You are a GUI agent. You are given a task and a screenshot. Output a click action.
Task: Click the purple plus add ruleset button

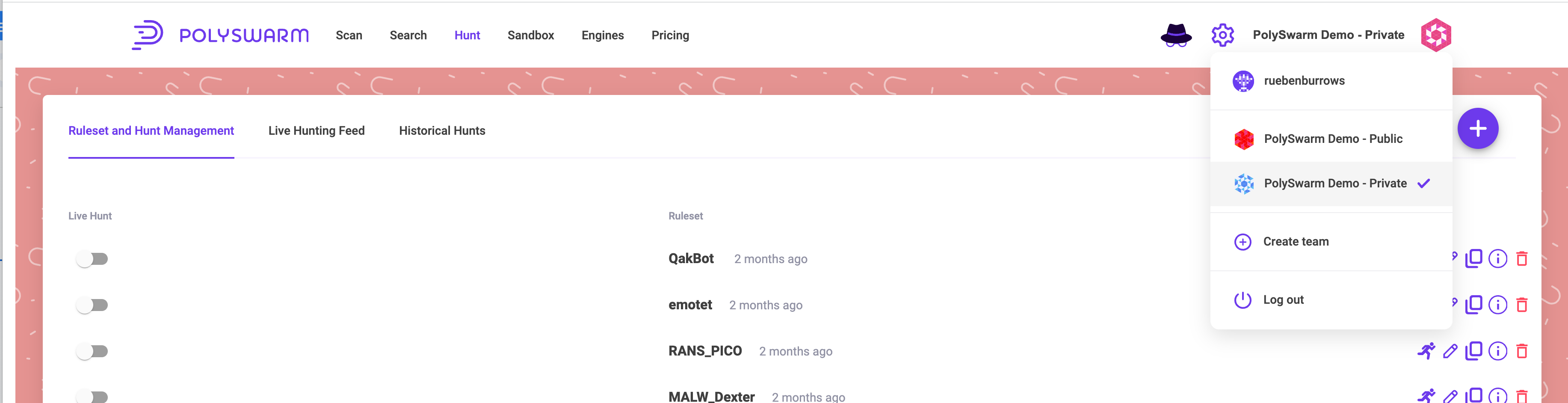tap(1477, 128)
